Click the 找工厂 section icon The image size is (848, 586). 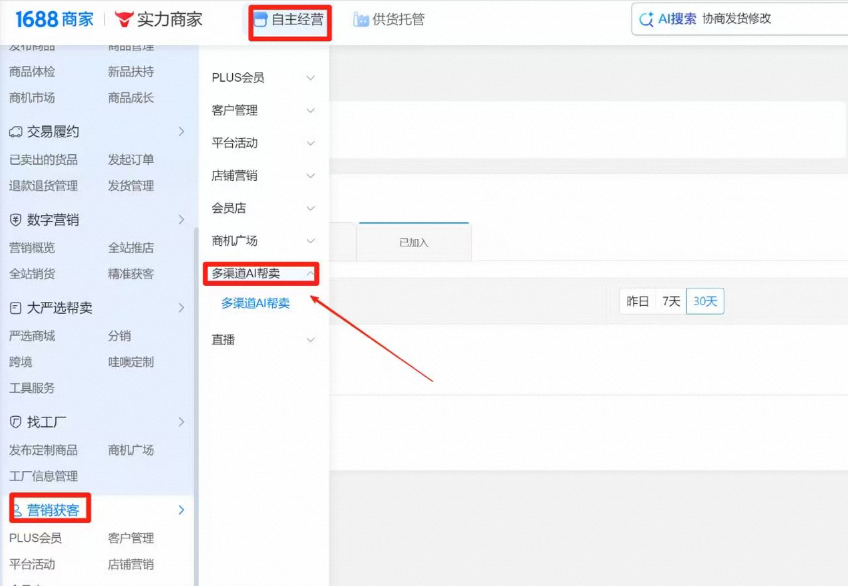16,422
